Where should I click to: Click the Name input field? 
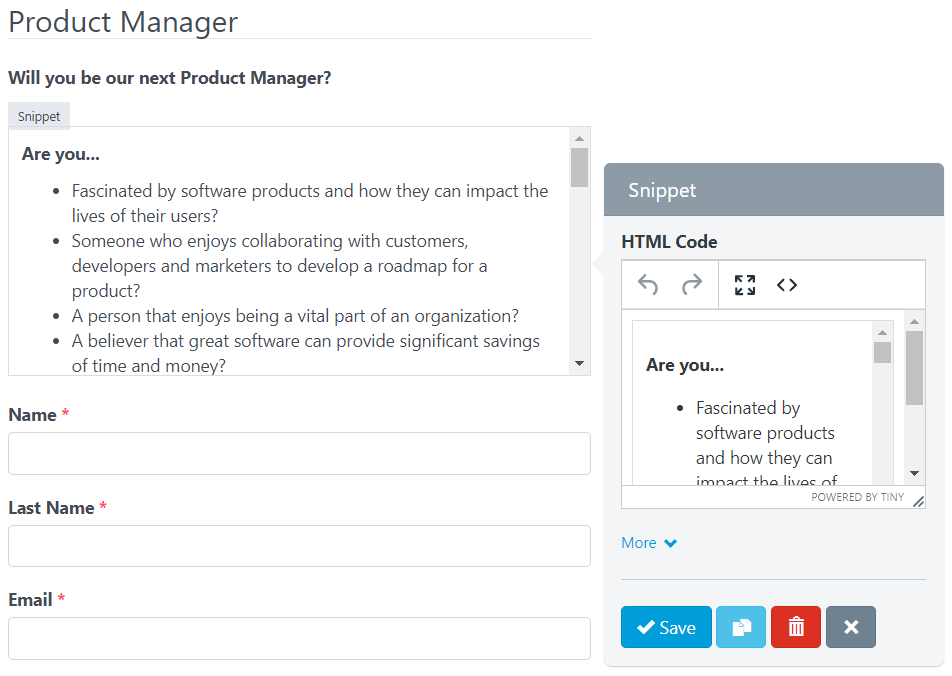point(299,453)
